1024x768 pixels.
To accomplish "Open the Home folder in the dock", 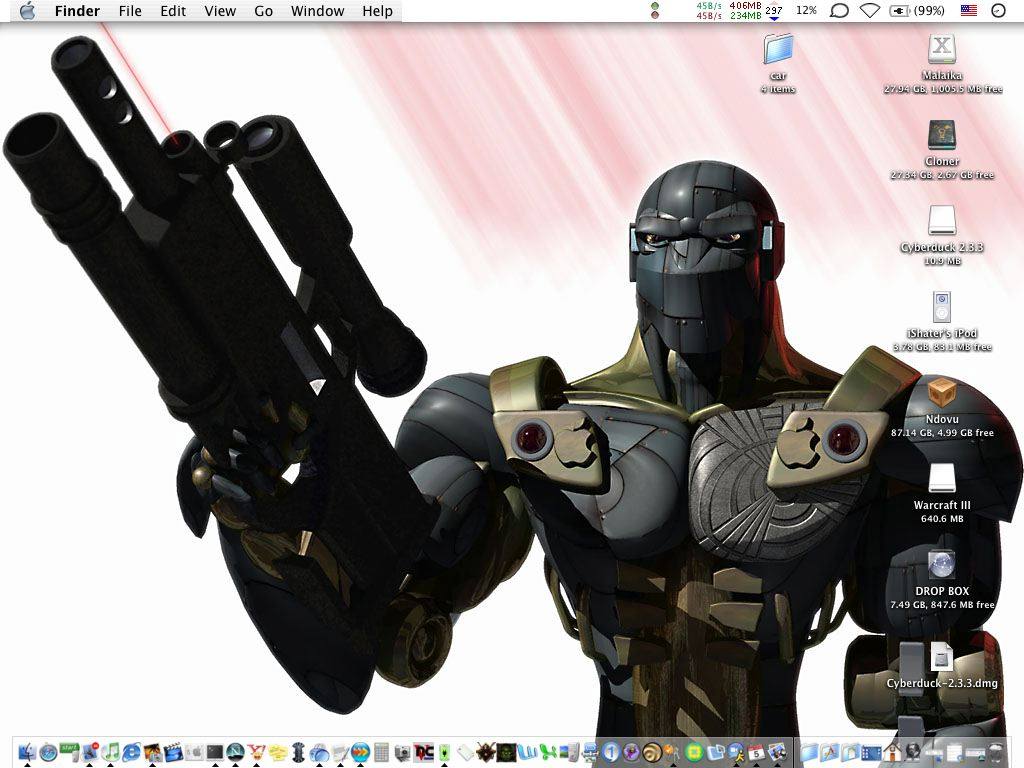I will click(892, 752).
